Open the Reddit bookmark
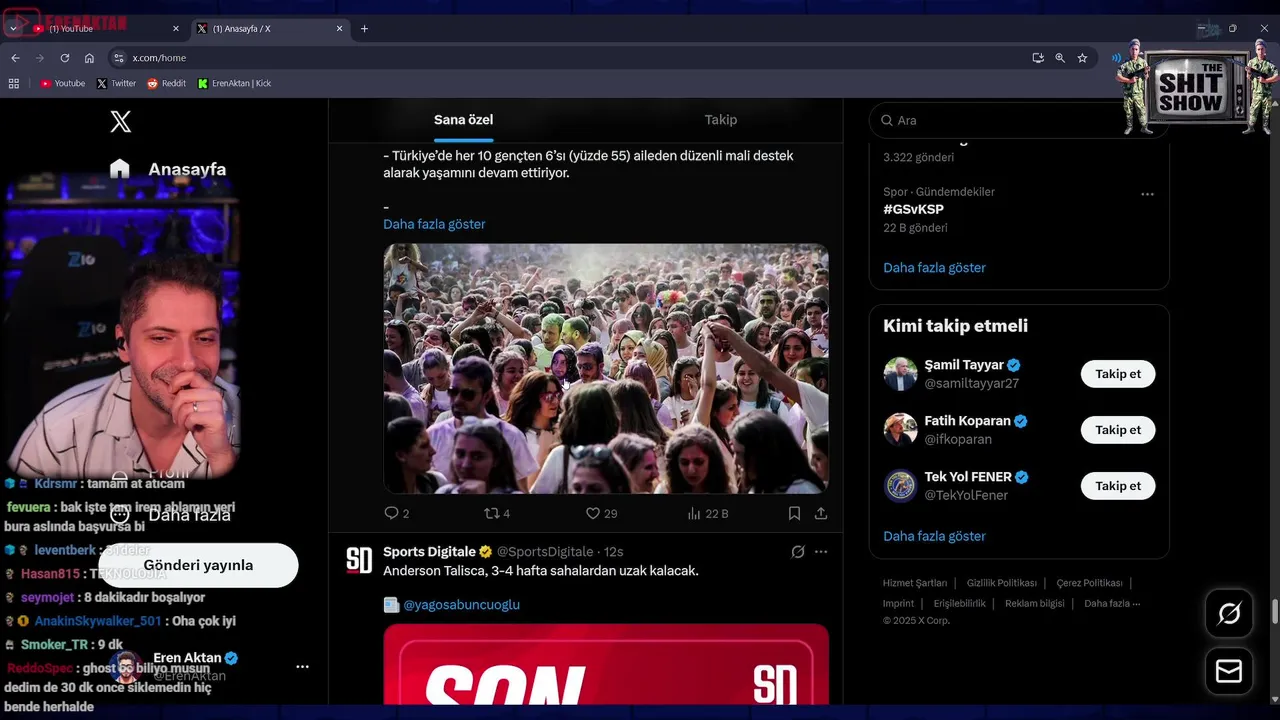Screen dimensions: 1280x720 point(166,84)
